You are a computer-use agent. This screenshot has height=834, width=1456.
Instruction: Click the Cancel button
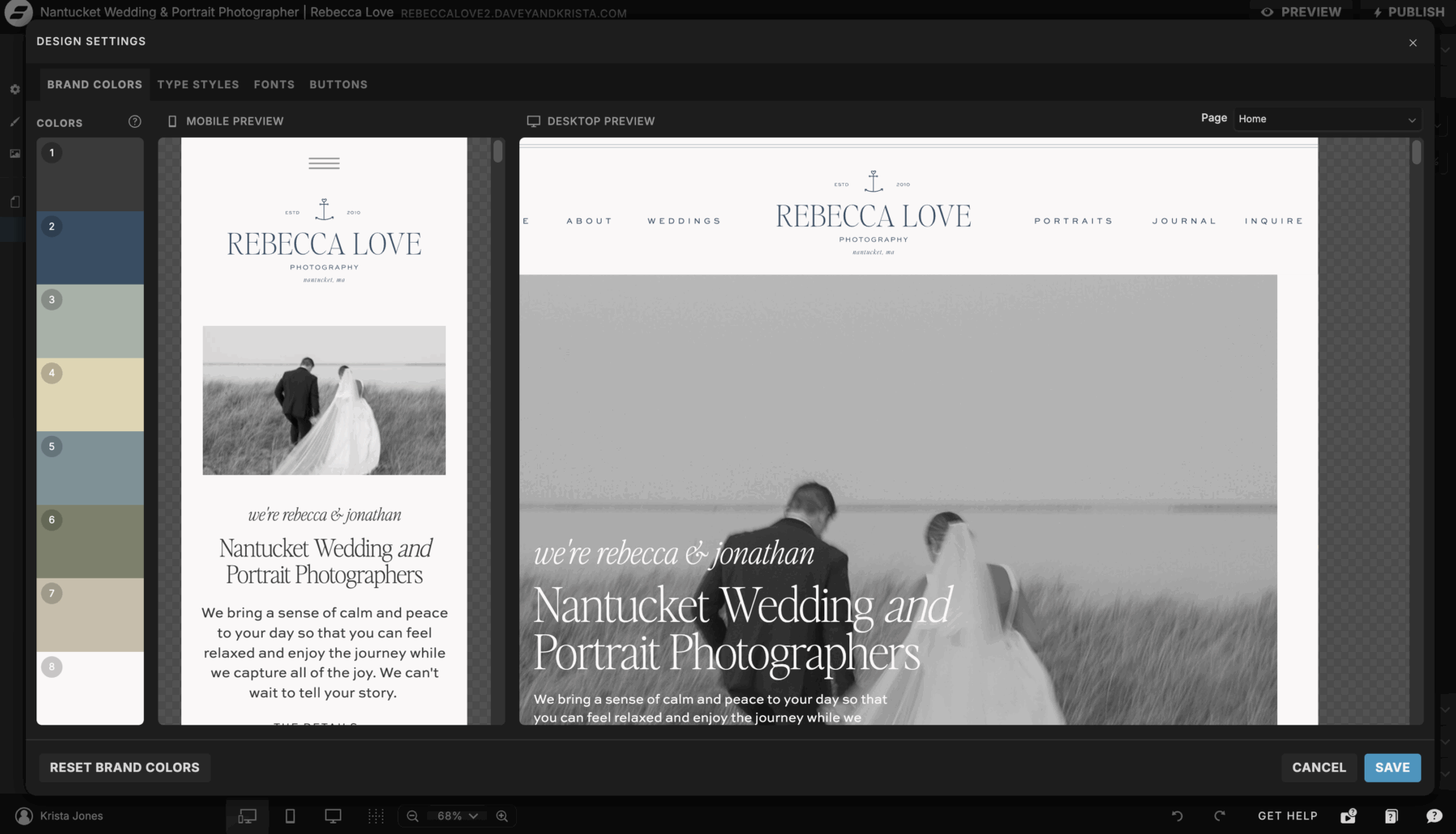pos(1319,768)
